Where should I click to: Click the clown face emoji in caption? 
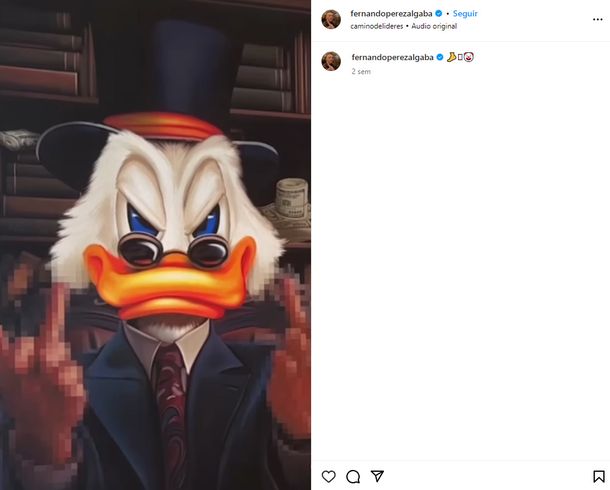click(469, 57)
